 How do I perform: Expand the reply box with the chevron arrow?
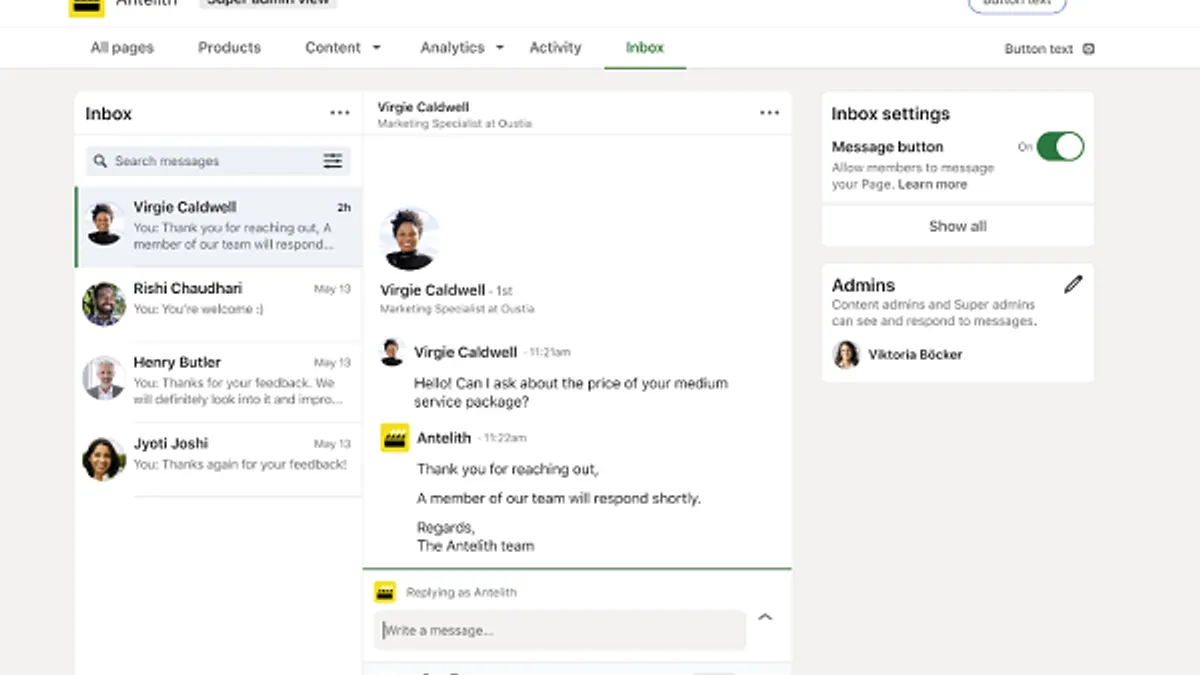tap(765, 617)
